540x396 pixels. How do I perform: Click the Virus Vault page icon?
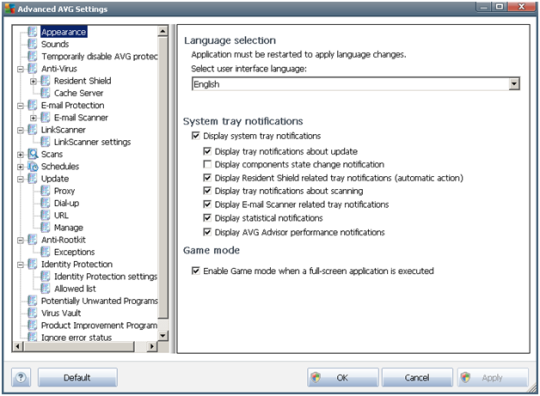pos(32,313)
